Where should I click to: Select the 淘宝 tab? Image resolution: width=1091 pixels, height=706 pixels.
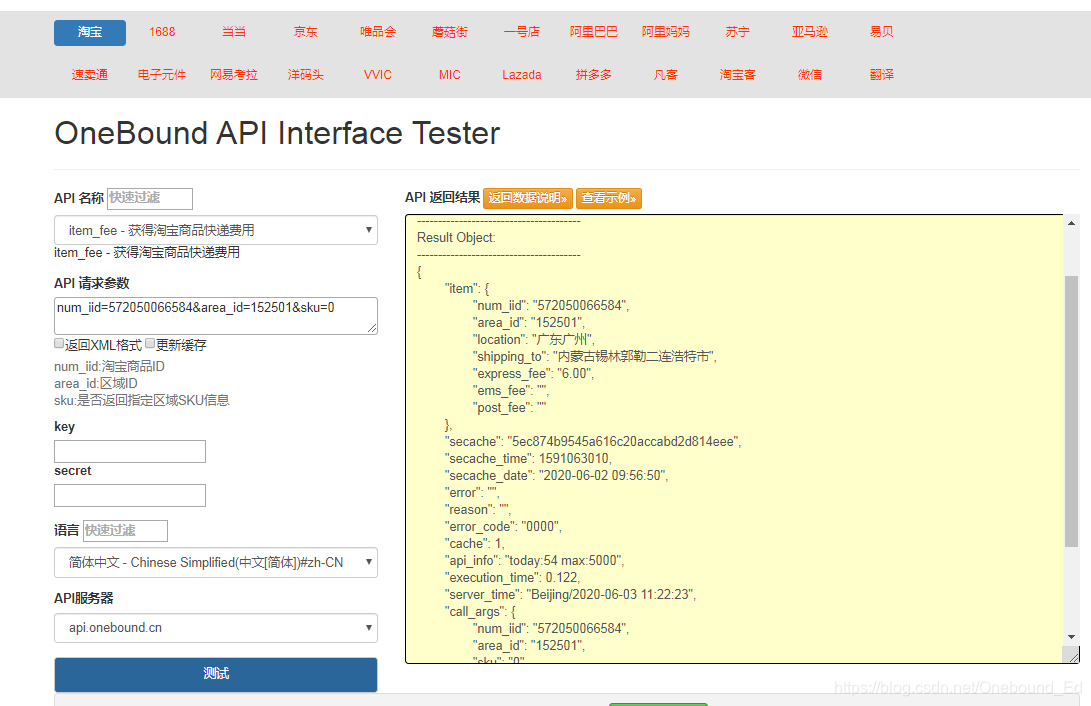click(90, 33)
